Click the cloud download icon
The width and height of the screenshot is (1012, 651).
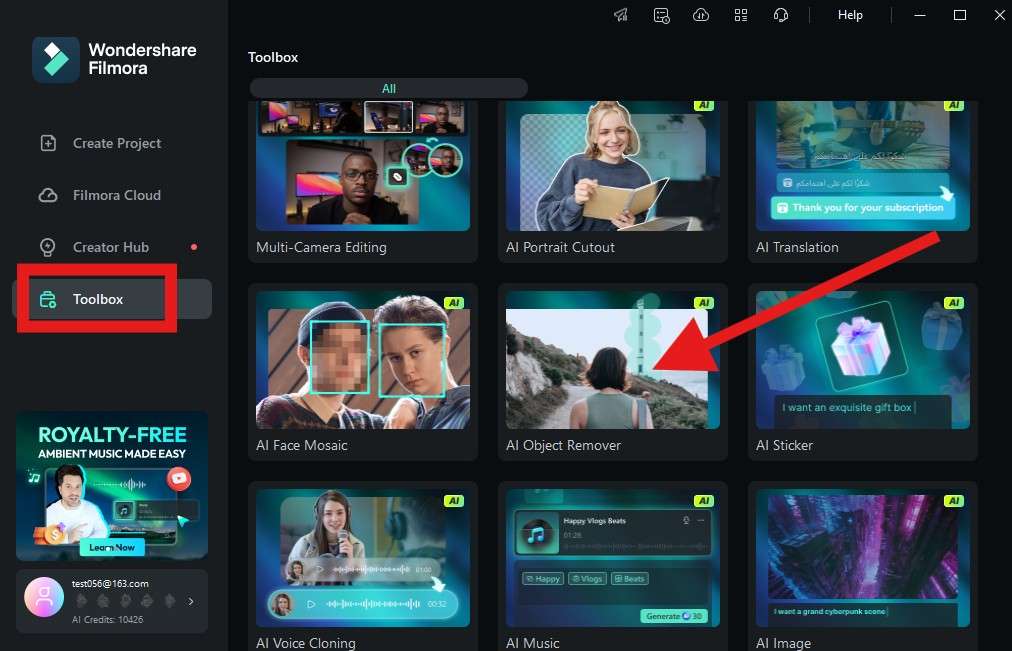pos(701,15)
